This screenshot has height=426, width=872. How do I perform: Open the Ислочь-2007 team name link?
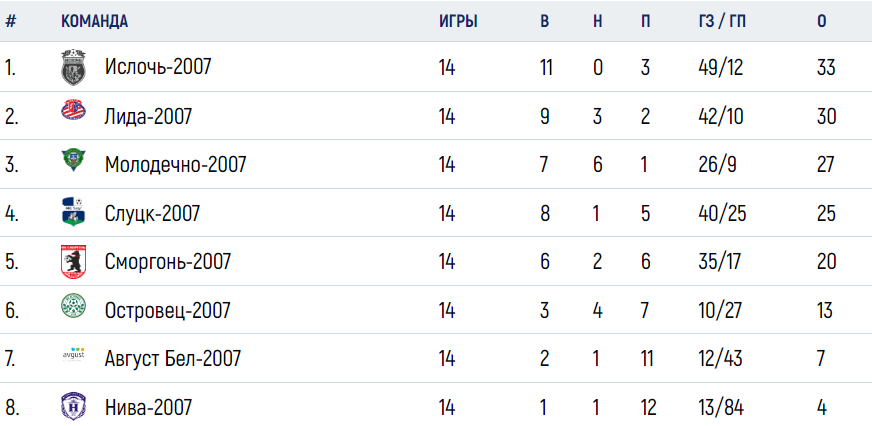tap(158, 67)
